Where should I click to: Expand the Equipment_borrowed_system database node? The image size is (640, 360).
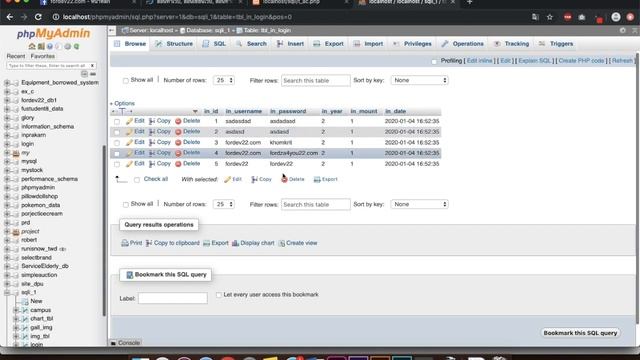(7, 83)
